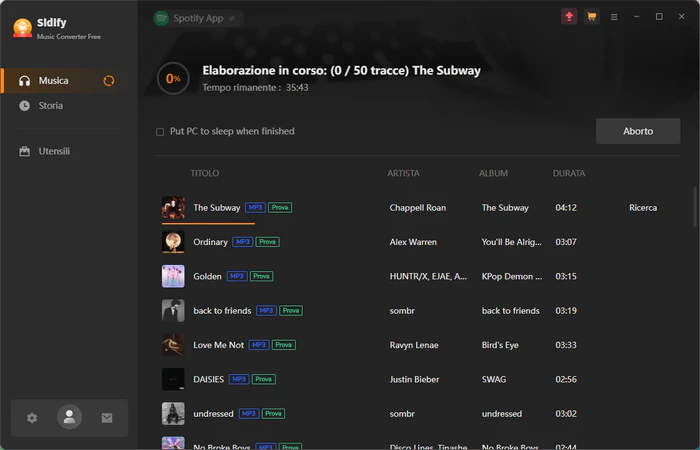Click the MP3 badge on Ordinary

point(243,242)
